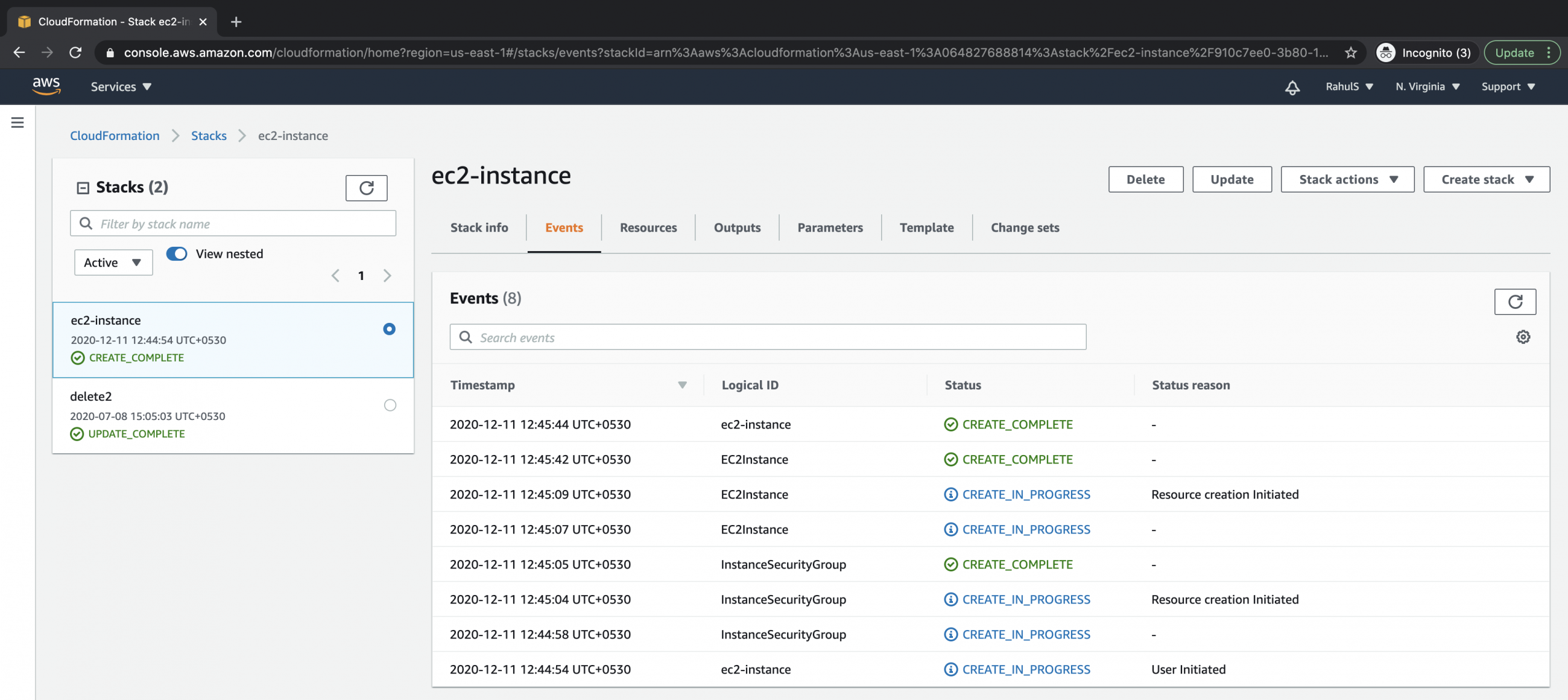Switch to Resources tab
This screenshot has width=1568, height=700.
click(648, 227)
